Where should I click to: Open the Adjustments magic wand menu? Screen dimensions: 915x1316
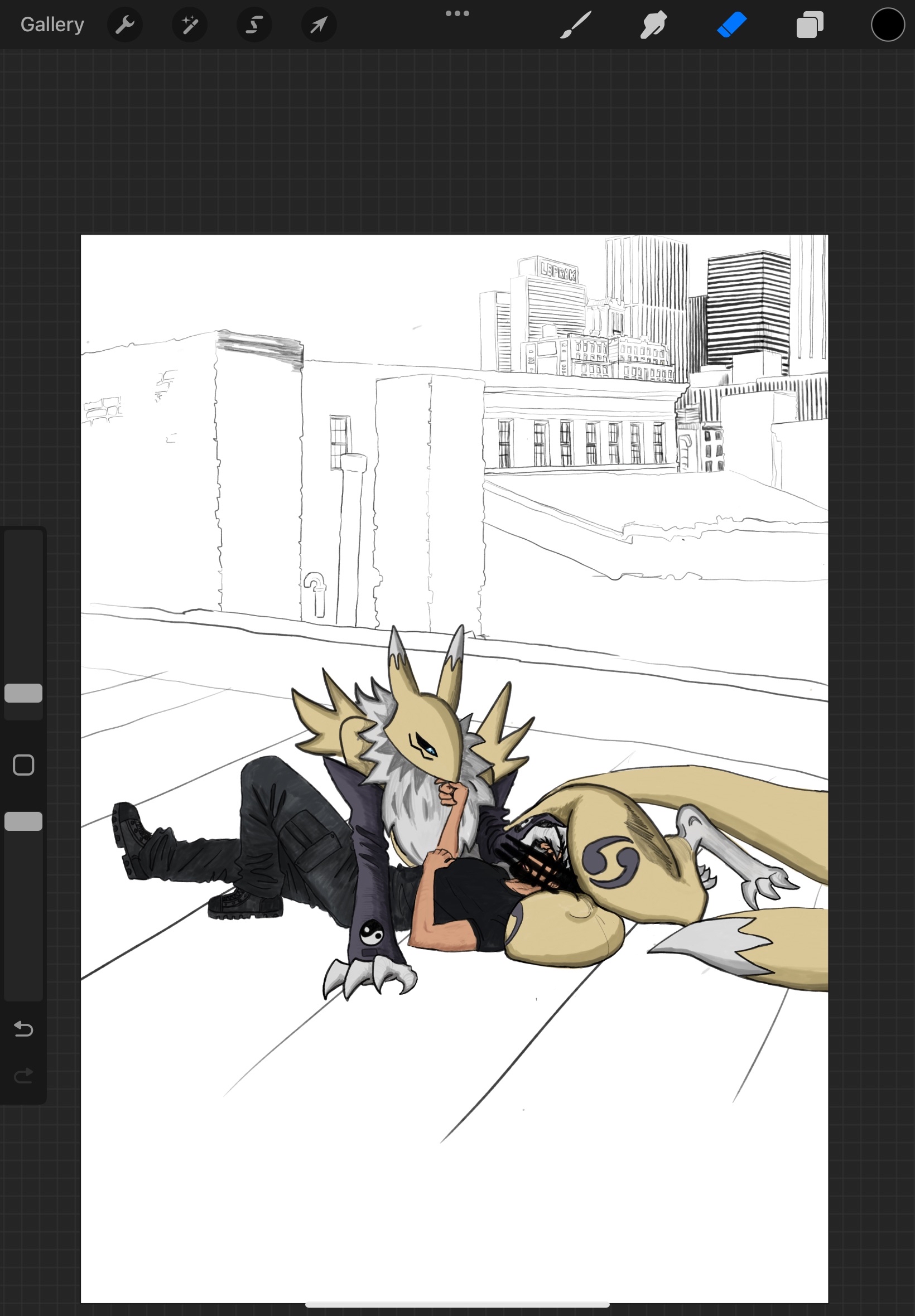(190, 25)
